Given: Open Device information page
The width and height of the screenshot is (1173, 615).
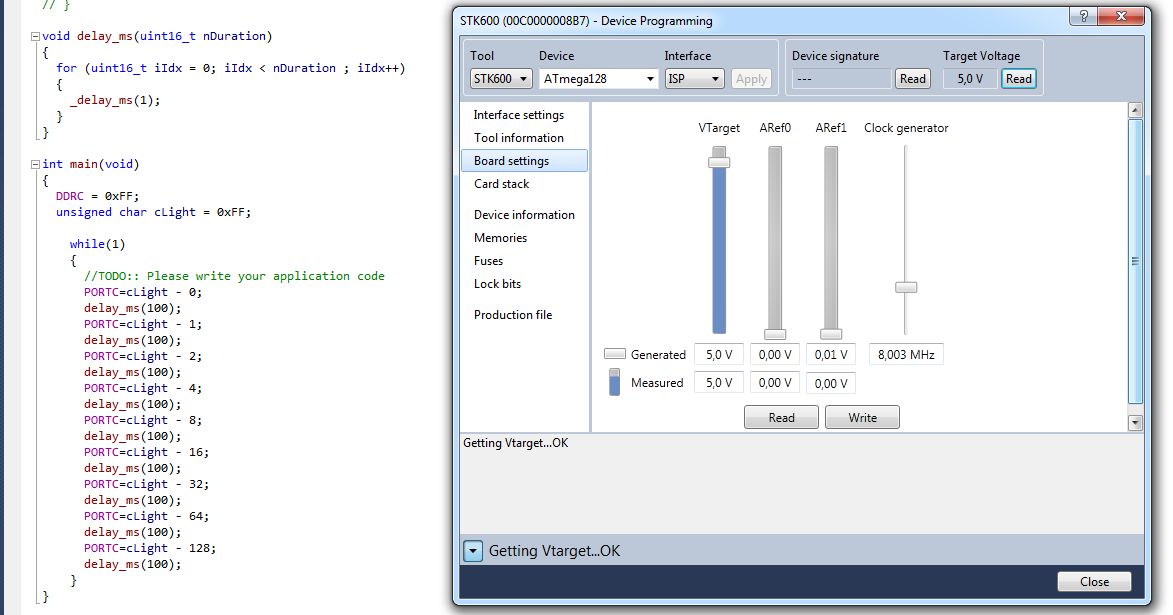Looking at the screenshot, I should point(524,215).
